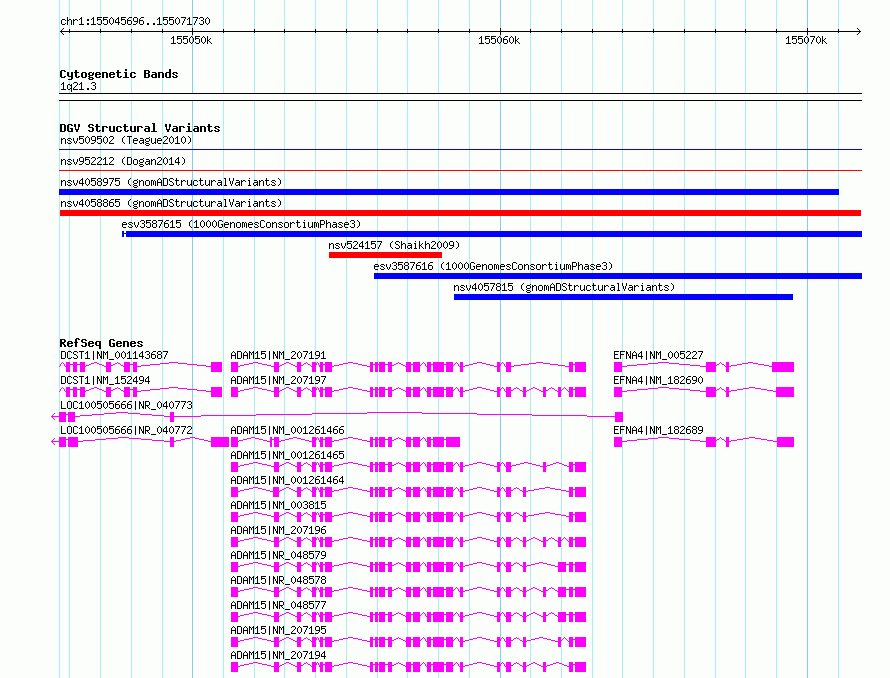Viewport: 890px width, 678px height.
Task: Click the 1q21.3 cytogenetic band label
Action: pyautogui.click(x=78, y=86)
